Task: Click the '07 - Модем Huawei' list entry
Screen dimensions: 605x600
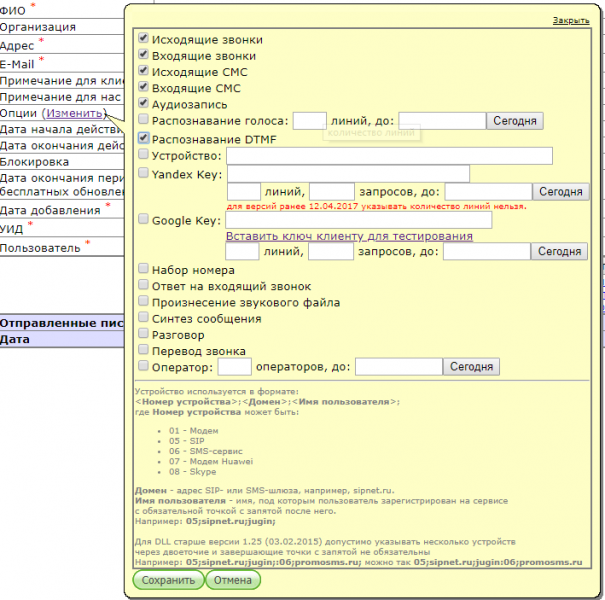Action: (x=211, y=461)
